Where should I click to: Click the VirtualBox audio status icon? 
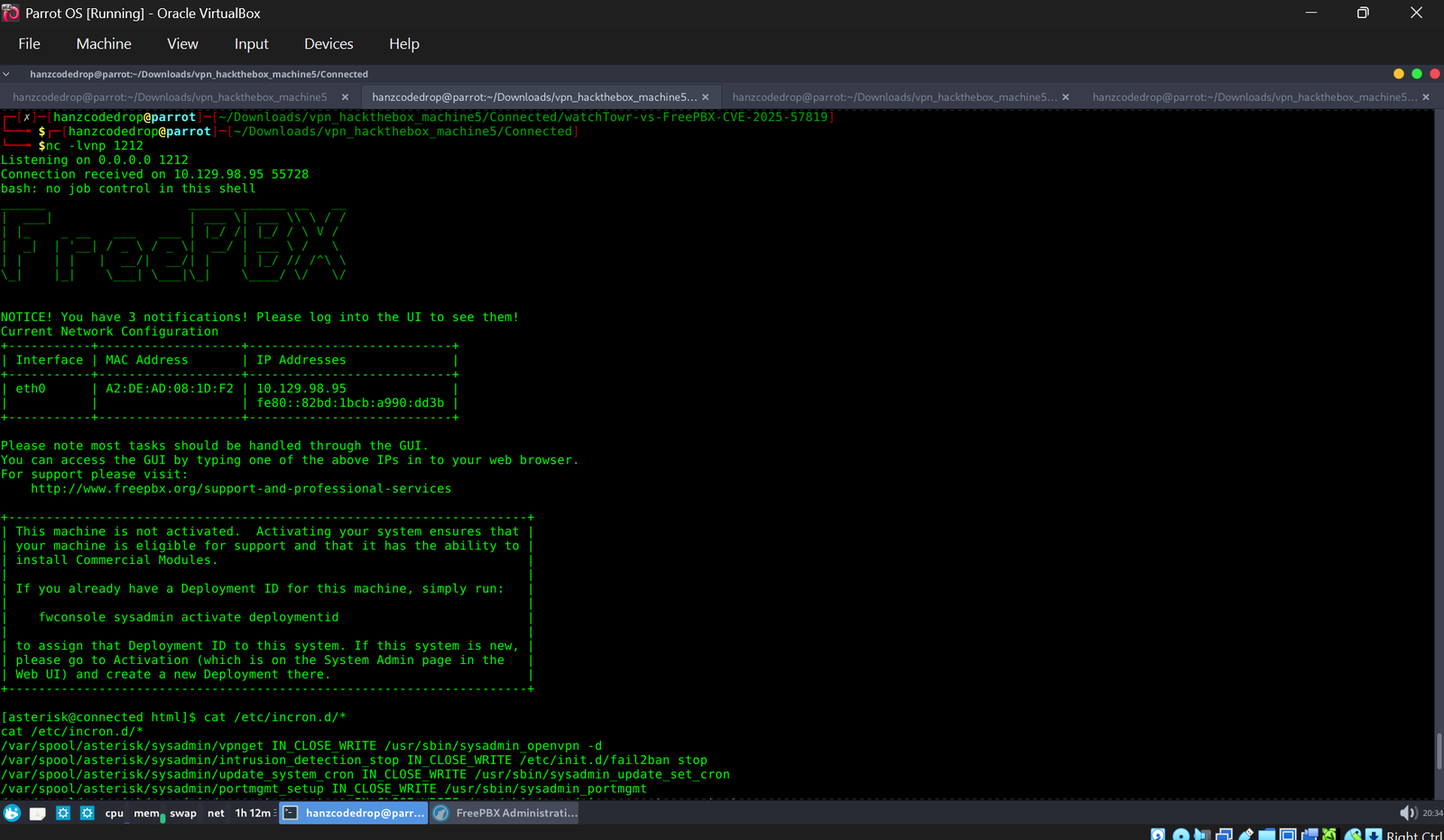(x=1202, y=835)
